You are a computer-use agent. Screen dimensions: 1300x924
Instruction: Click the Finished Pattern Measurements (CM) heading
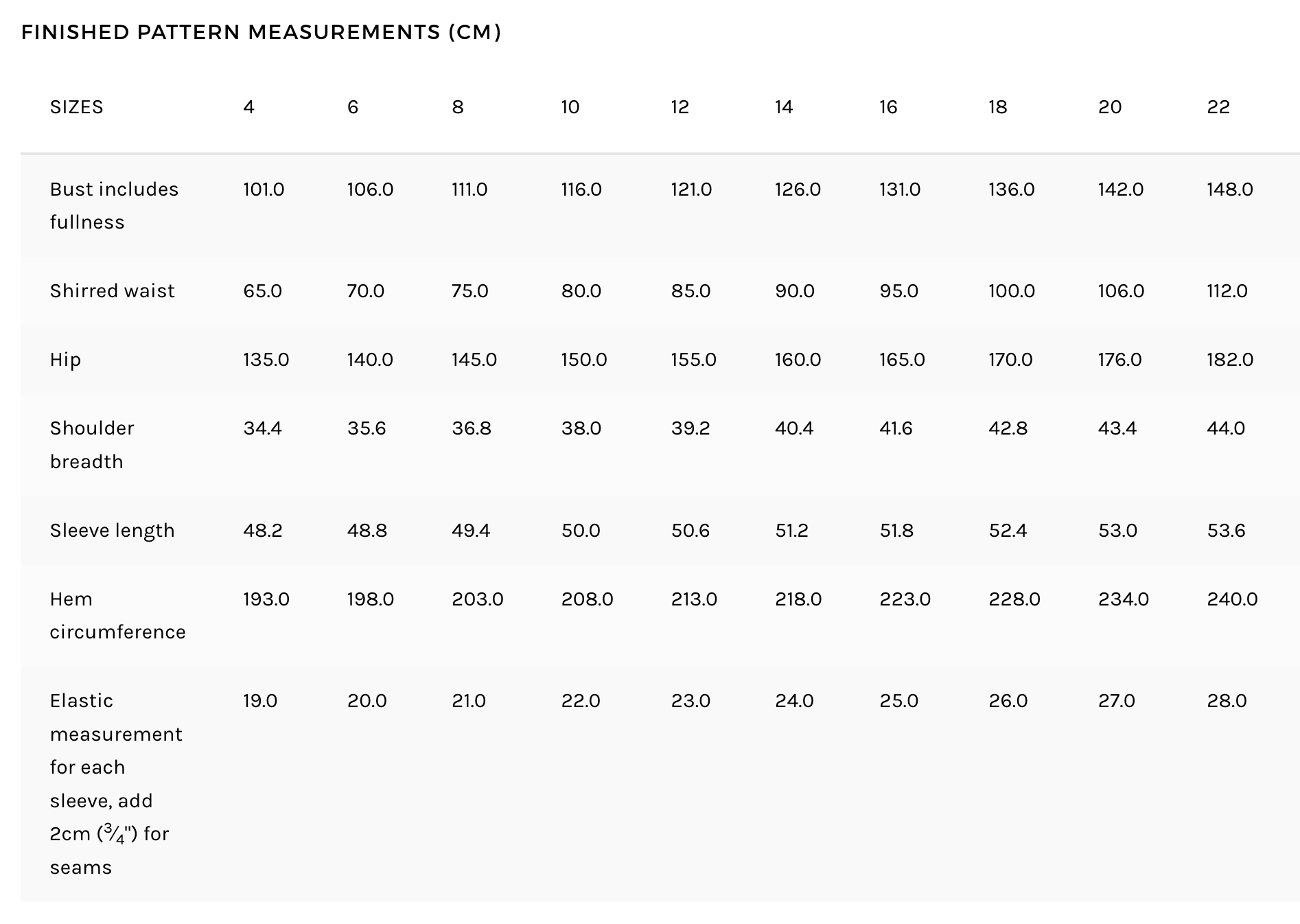click(261, 32)
